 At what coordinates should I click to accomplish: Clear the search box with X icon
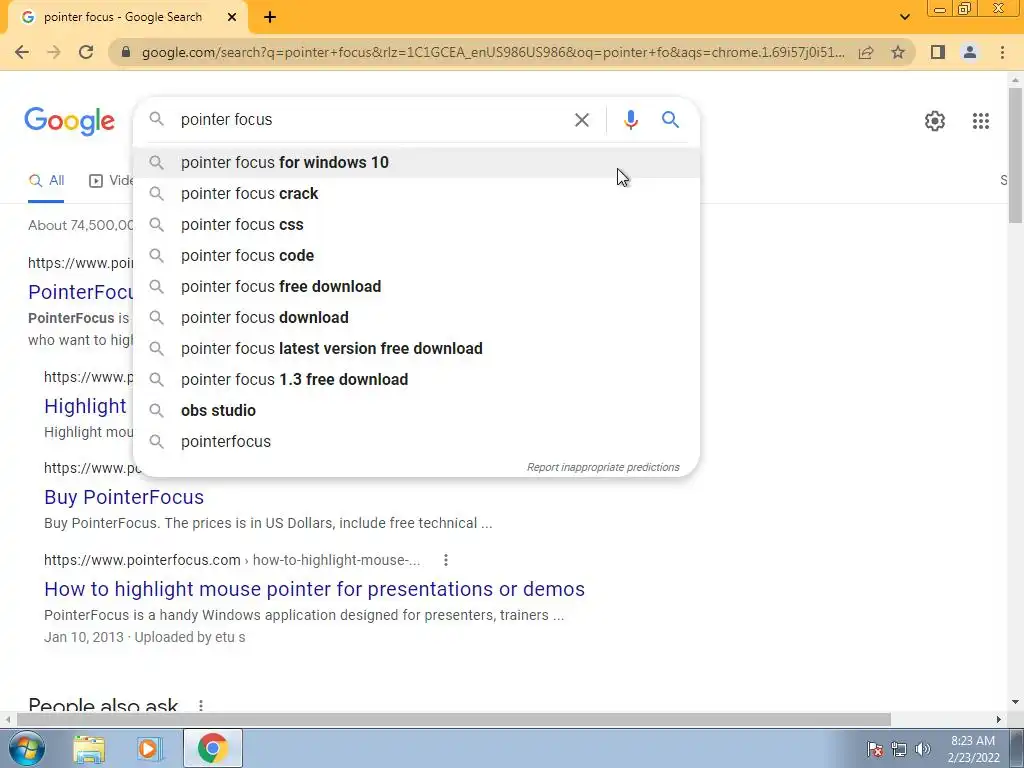click(x=581, y=120)
